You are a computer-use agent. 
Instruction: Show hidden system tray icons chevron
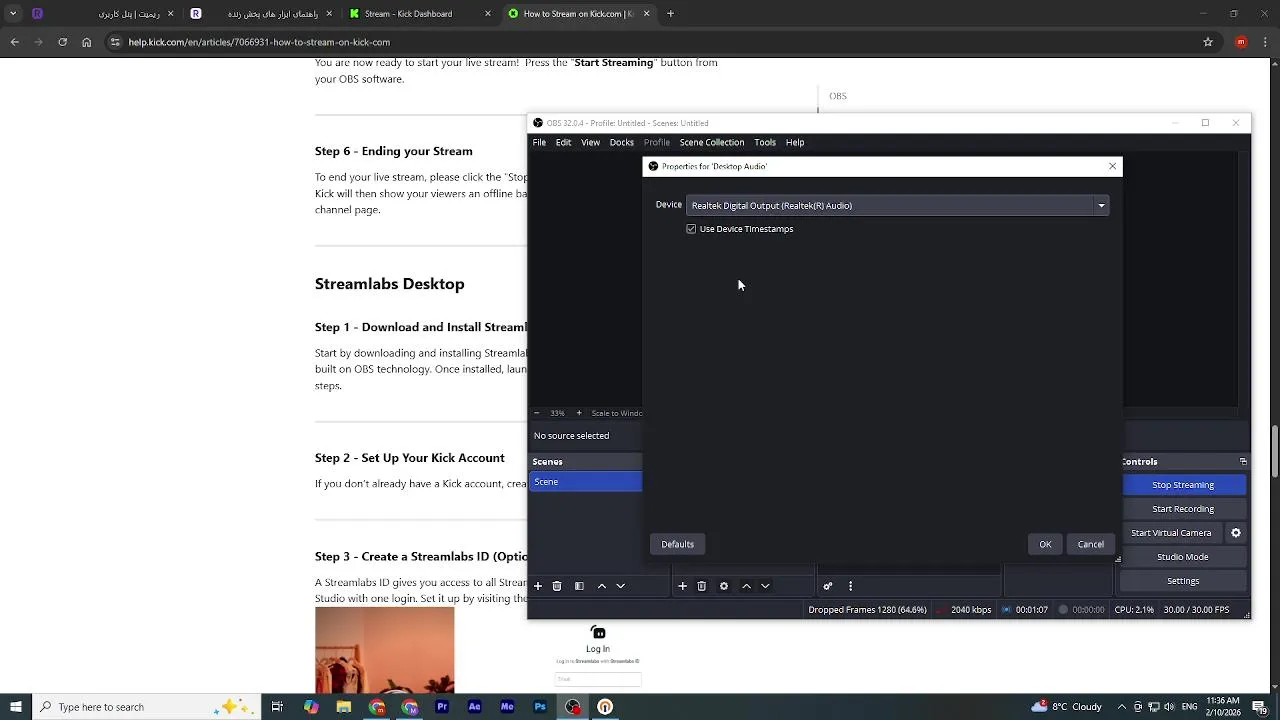[1121, 707]
